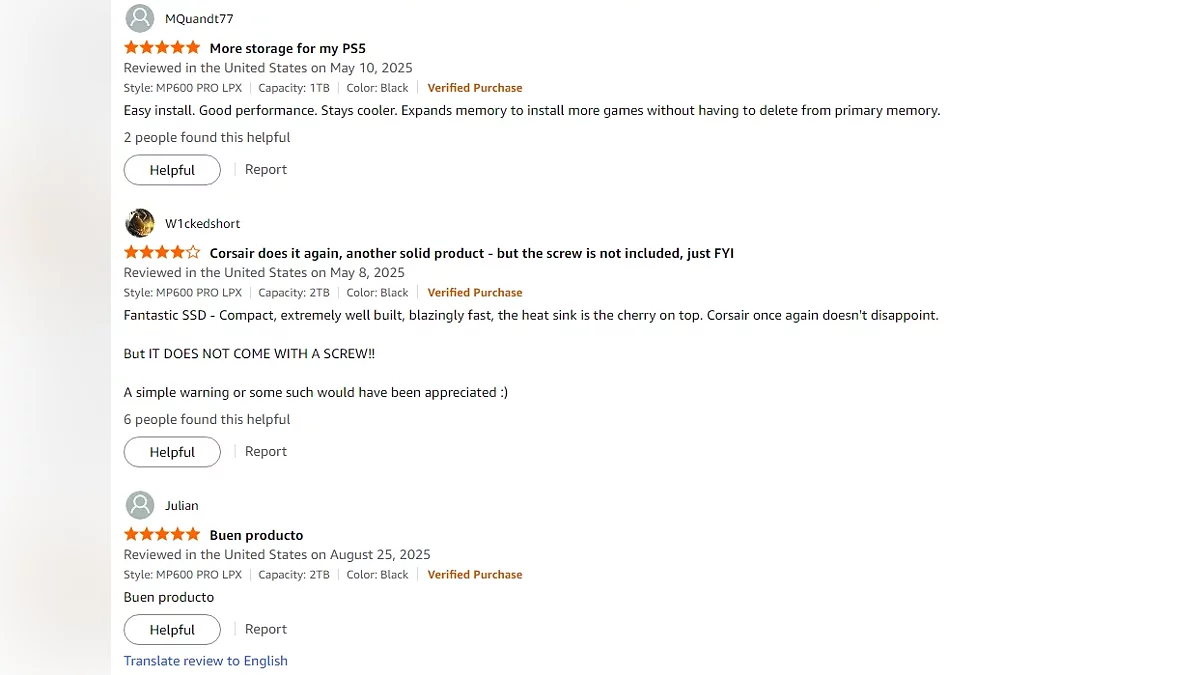Report MQuandt77's review
Screen dimensions: 1200x675
coord(266,170)
